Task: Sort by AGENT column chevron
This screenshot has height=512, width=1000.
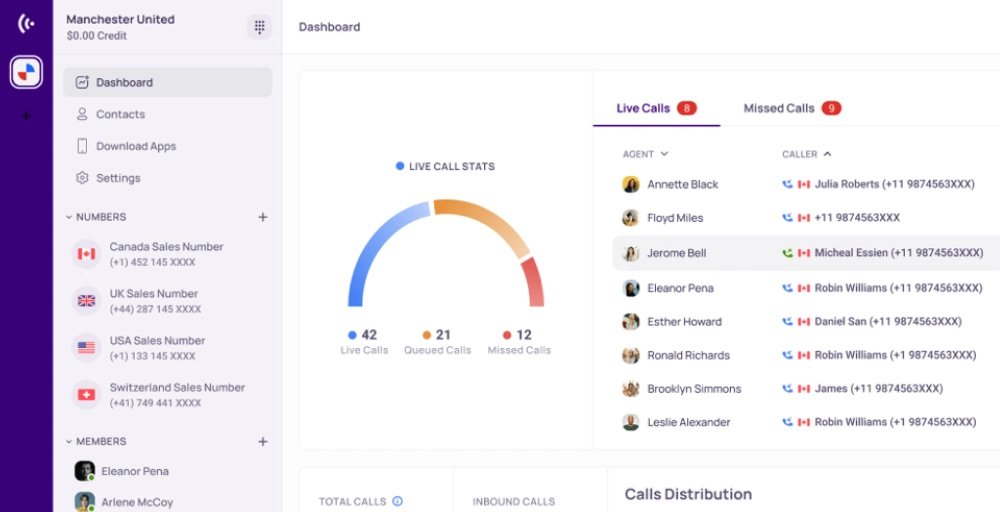Action: 664,154
